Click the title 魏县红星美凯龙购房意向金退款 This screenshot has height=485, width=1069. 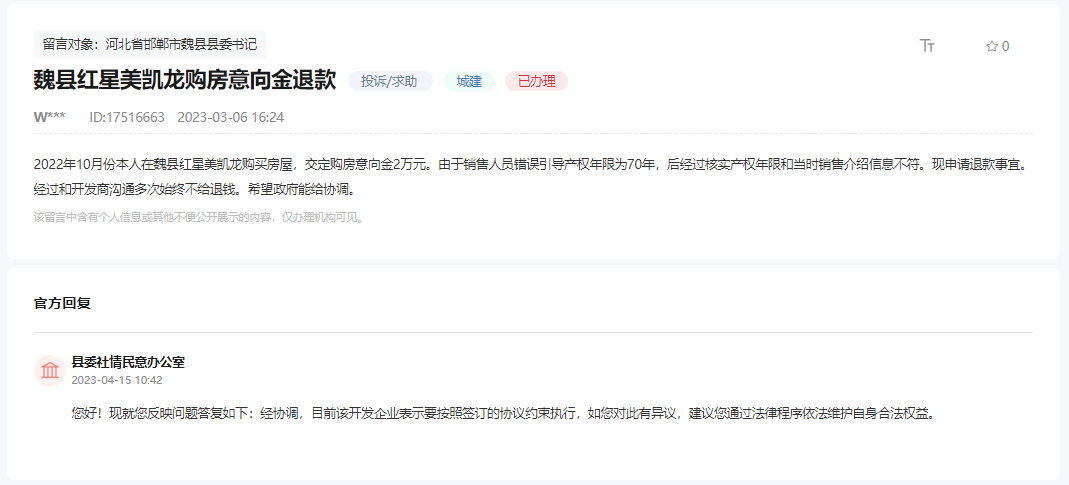click(x=185, y=80)
